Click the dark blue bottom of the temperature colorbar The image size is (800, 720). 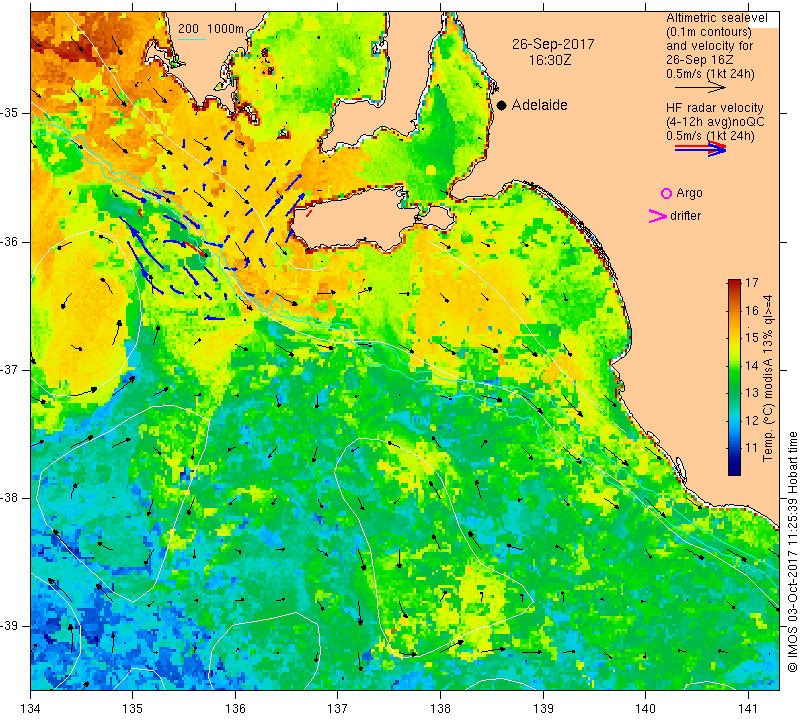point(734,470)
